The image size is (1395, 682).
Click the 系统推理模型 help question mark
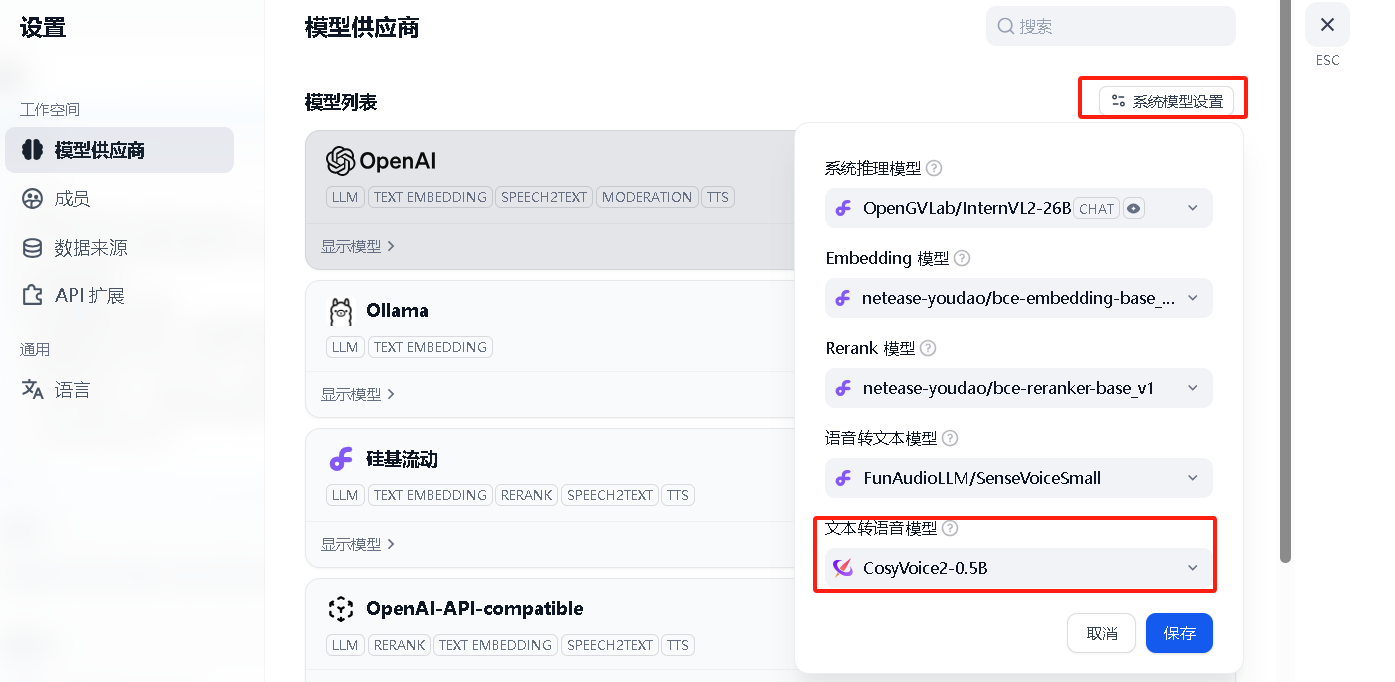click(x=934, y=168)
